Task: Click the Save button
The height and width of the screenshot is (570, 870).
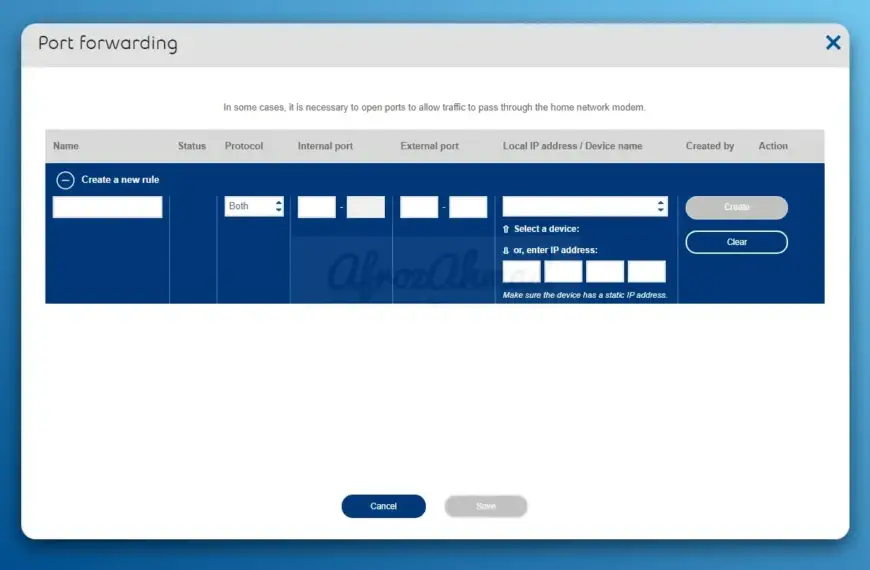Action: (485, 506)
